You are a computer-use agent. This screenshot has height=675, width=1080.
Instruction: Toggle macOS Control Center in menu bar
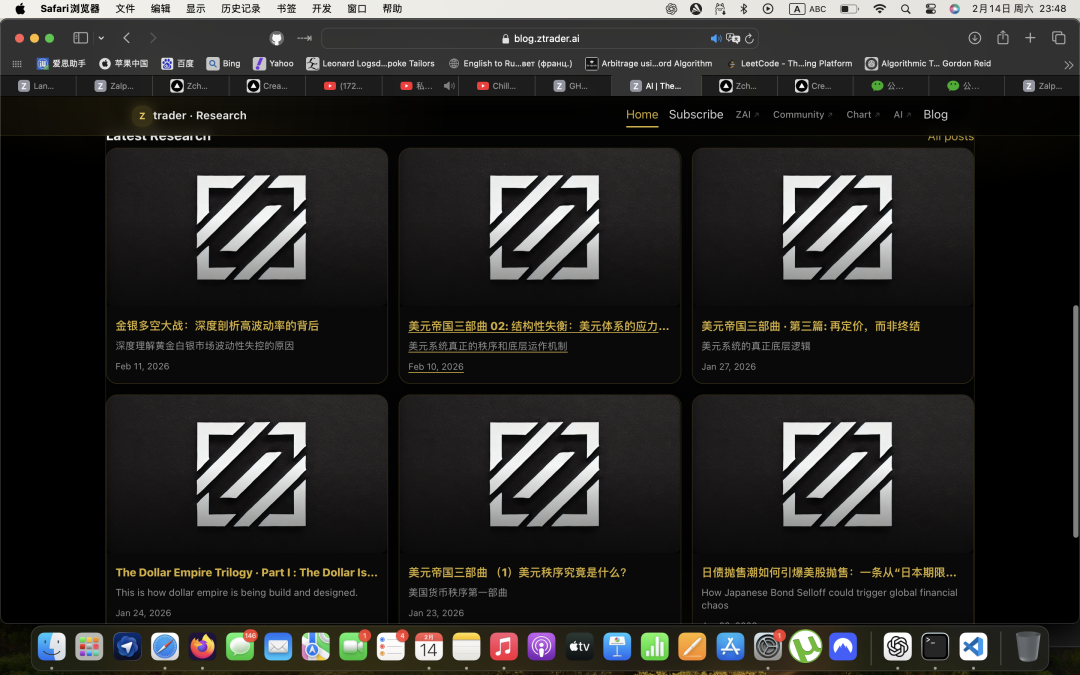(x=931, y=9)
